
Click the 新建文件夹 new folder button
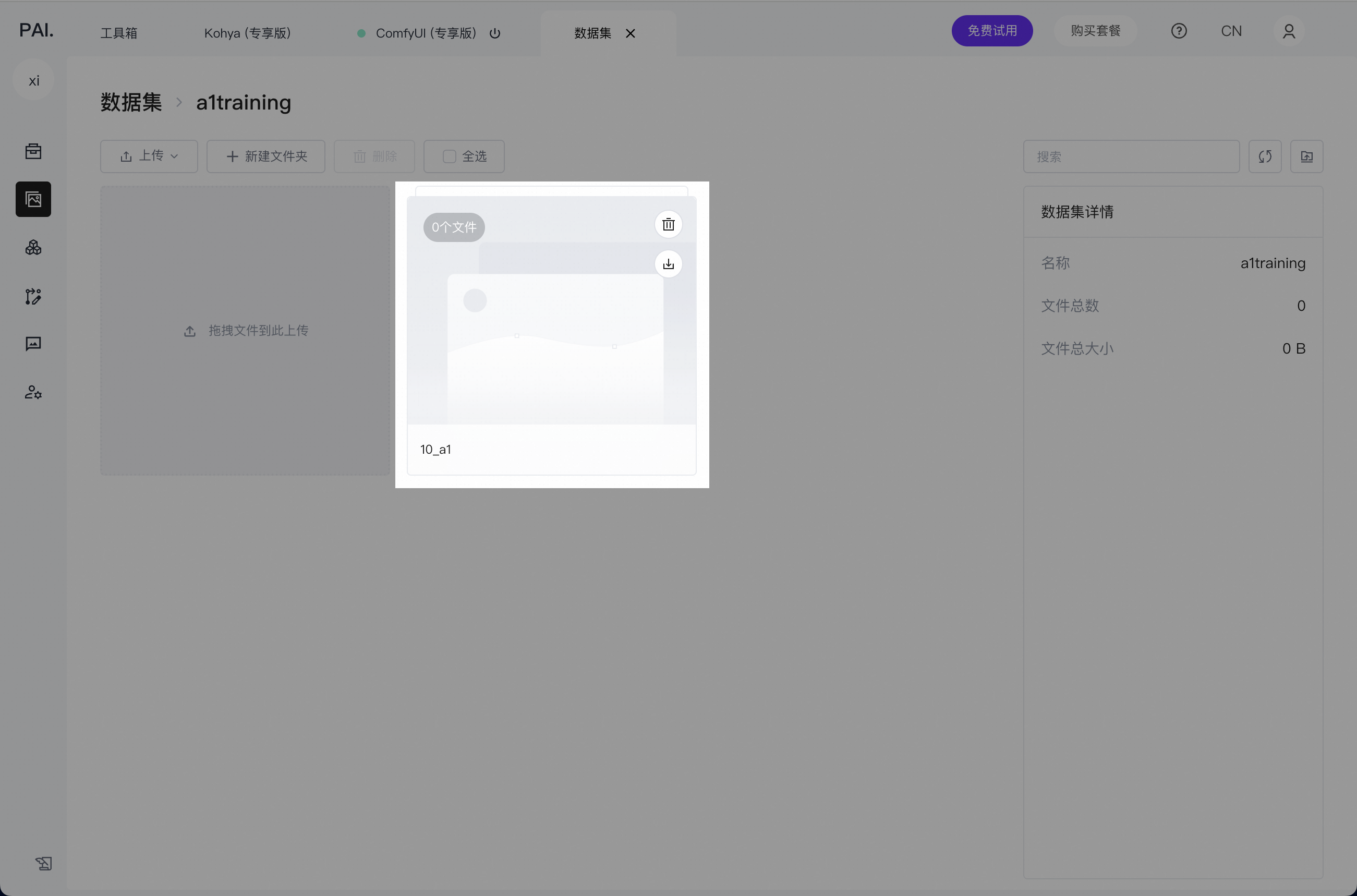point(265,156)
